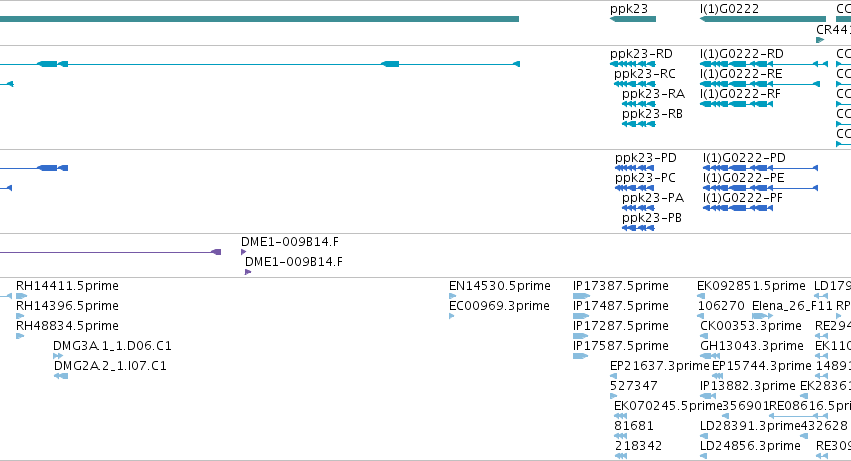This screenshot has height=461, width=851.
Task: Click the long purple feature line left of DME1-009B14.F
Action: coord(110,252)
